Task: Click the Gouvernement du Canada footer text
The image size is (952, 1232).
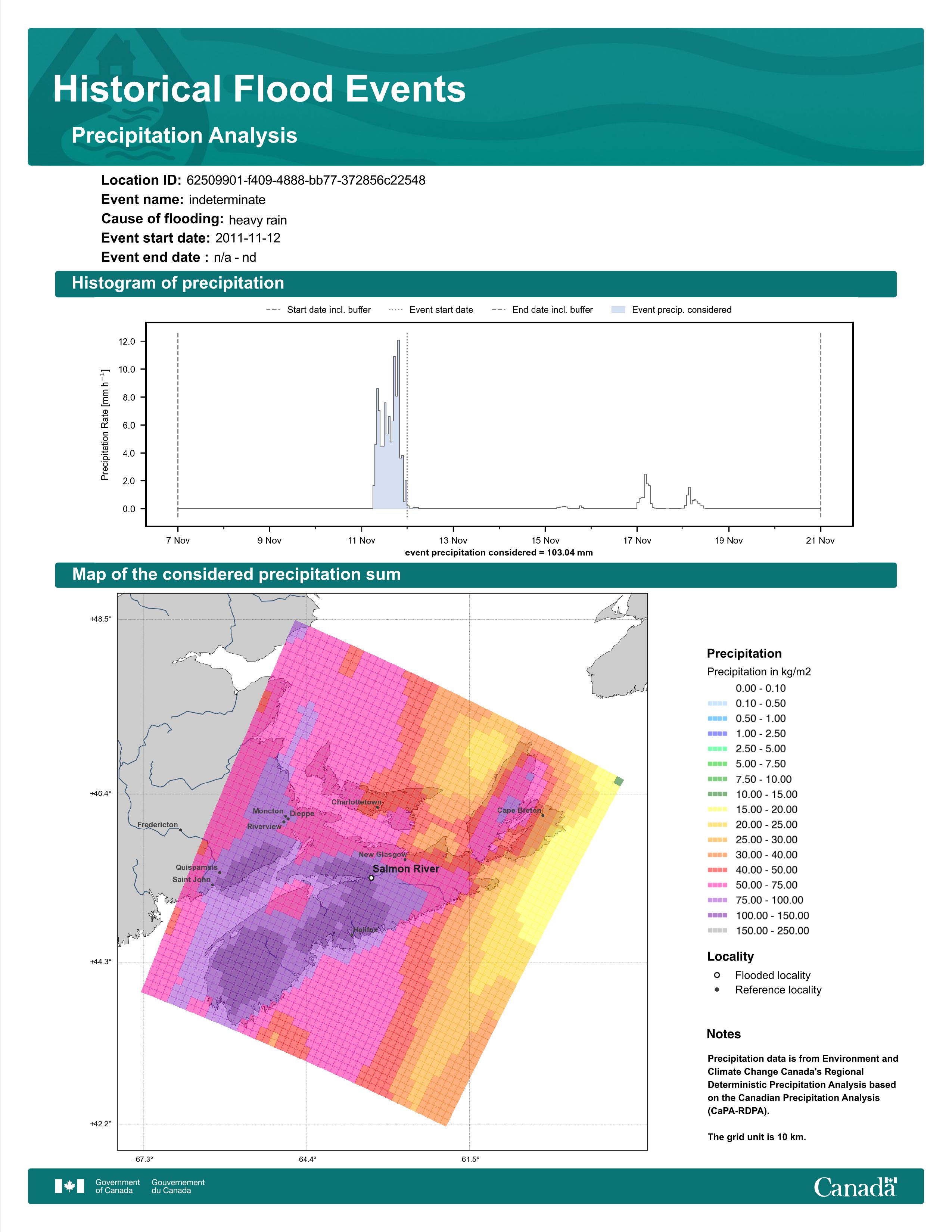Action: [178, 1186]
